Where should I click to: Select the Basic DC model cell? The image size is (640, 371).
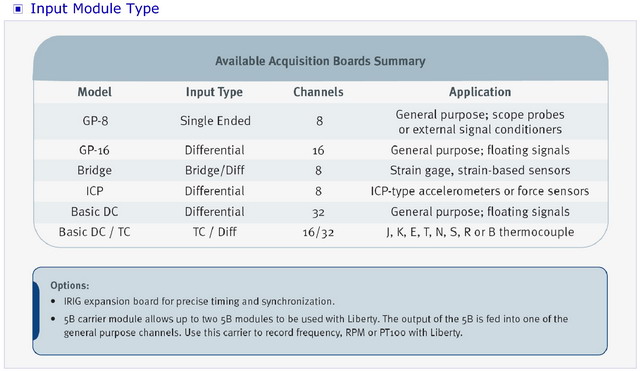pos(94,212)
